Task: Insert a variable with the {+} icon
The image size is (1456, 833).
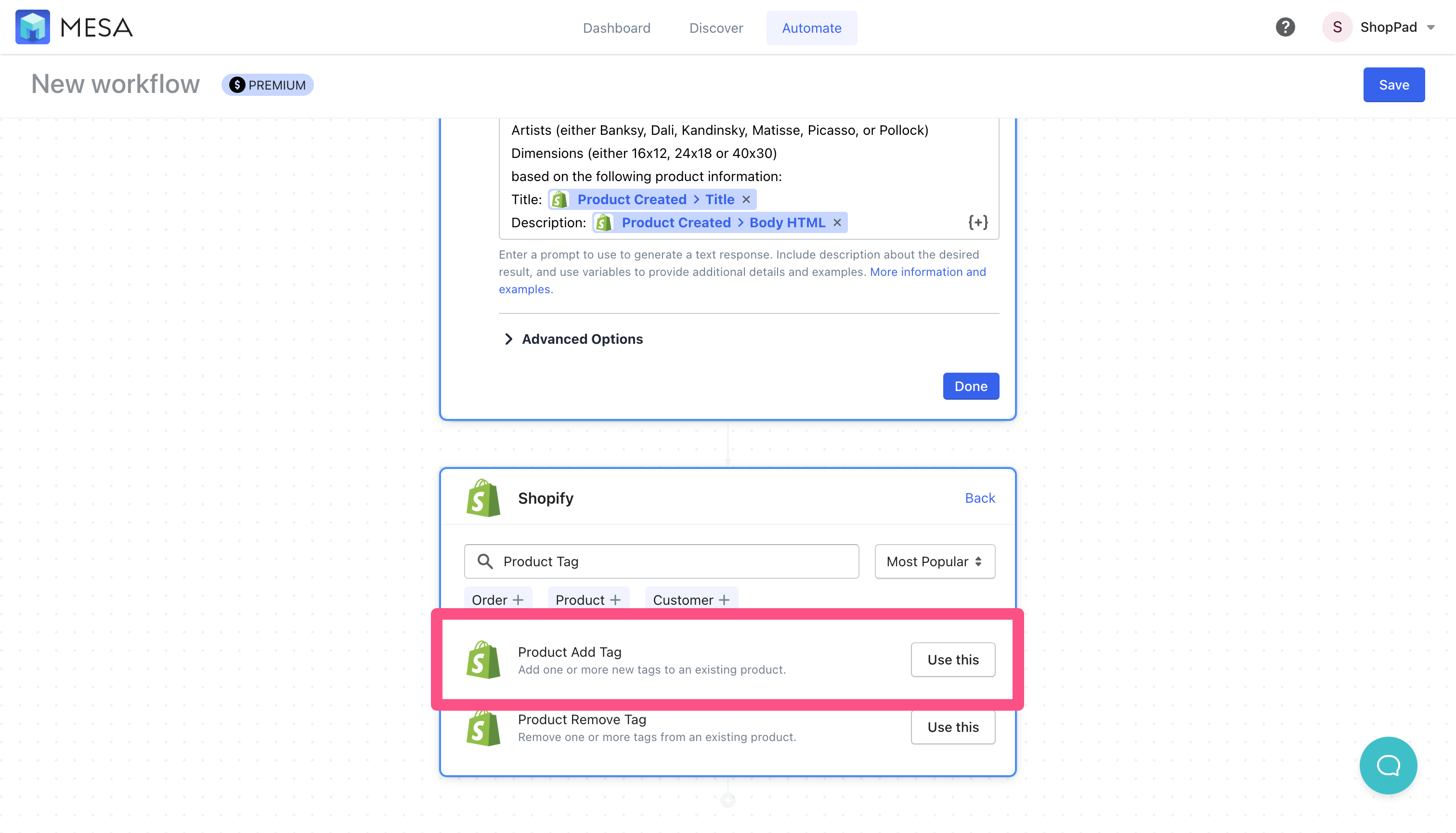Action: point(978,222)
